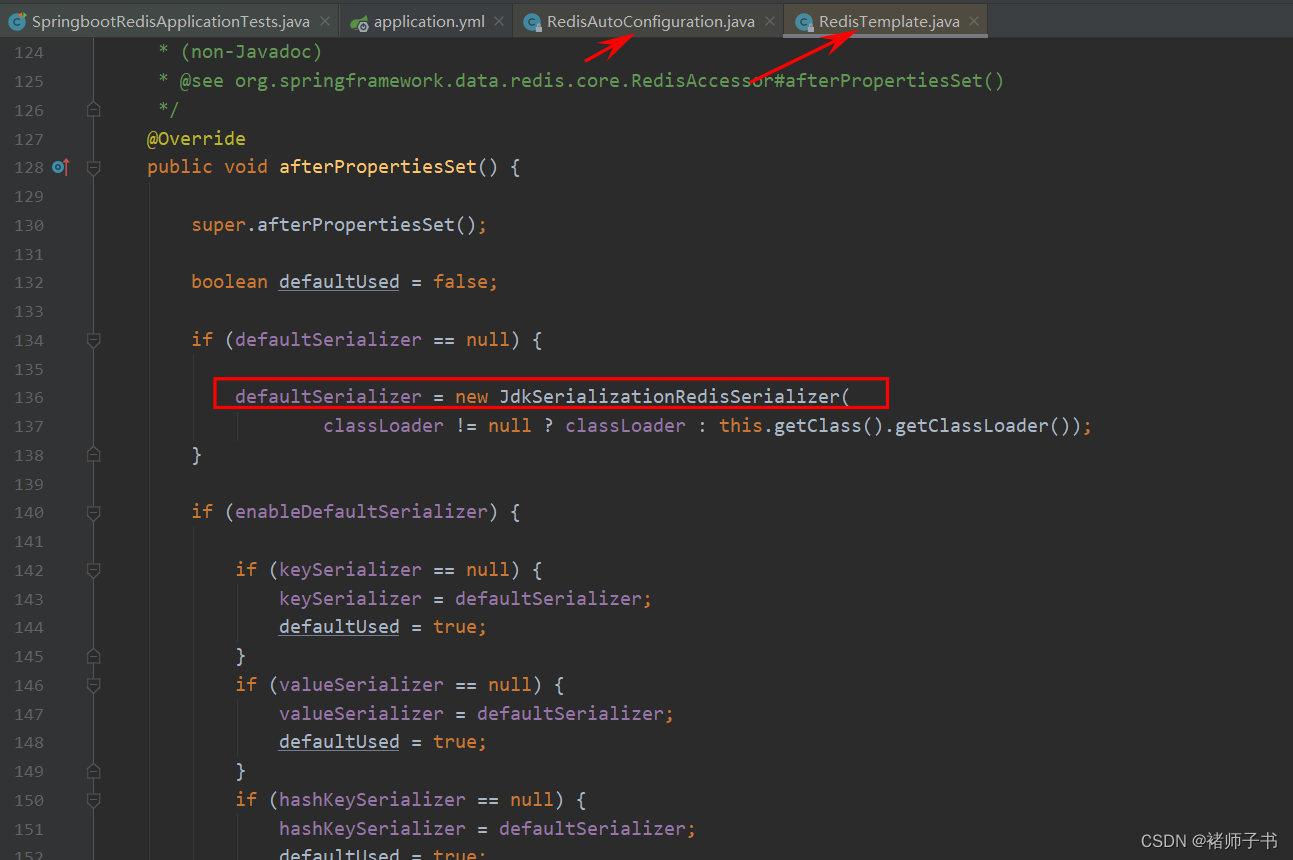Click the @Override annotation
The height and width of the screenshot is (860, 1293).
[x=196, y=138]
